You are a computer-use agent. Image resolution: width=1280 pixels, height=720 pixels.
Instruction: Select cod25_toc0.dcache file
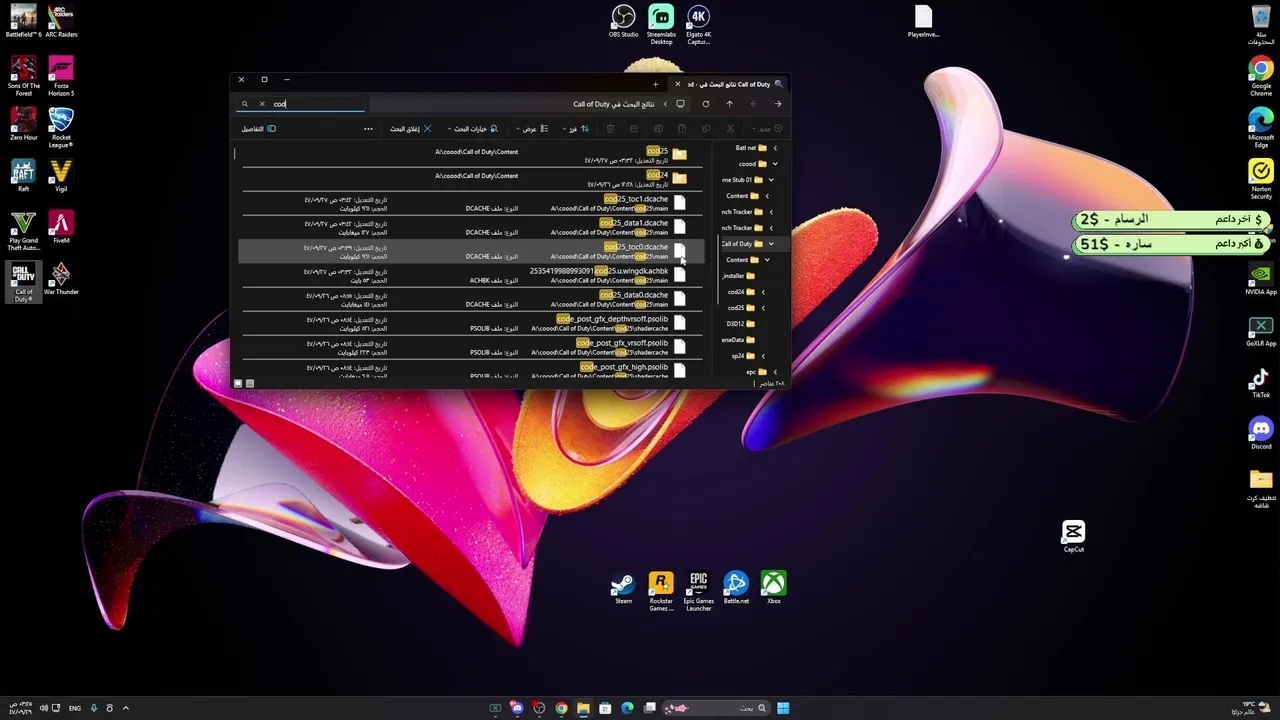click(x=470, y=252)
